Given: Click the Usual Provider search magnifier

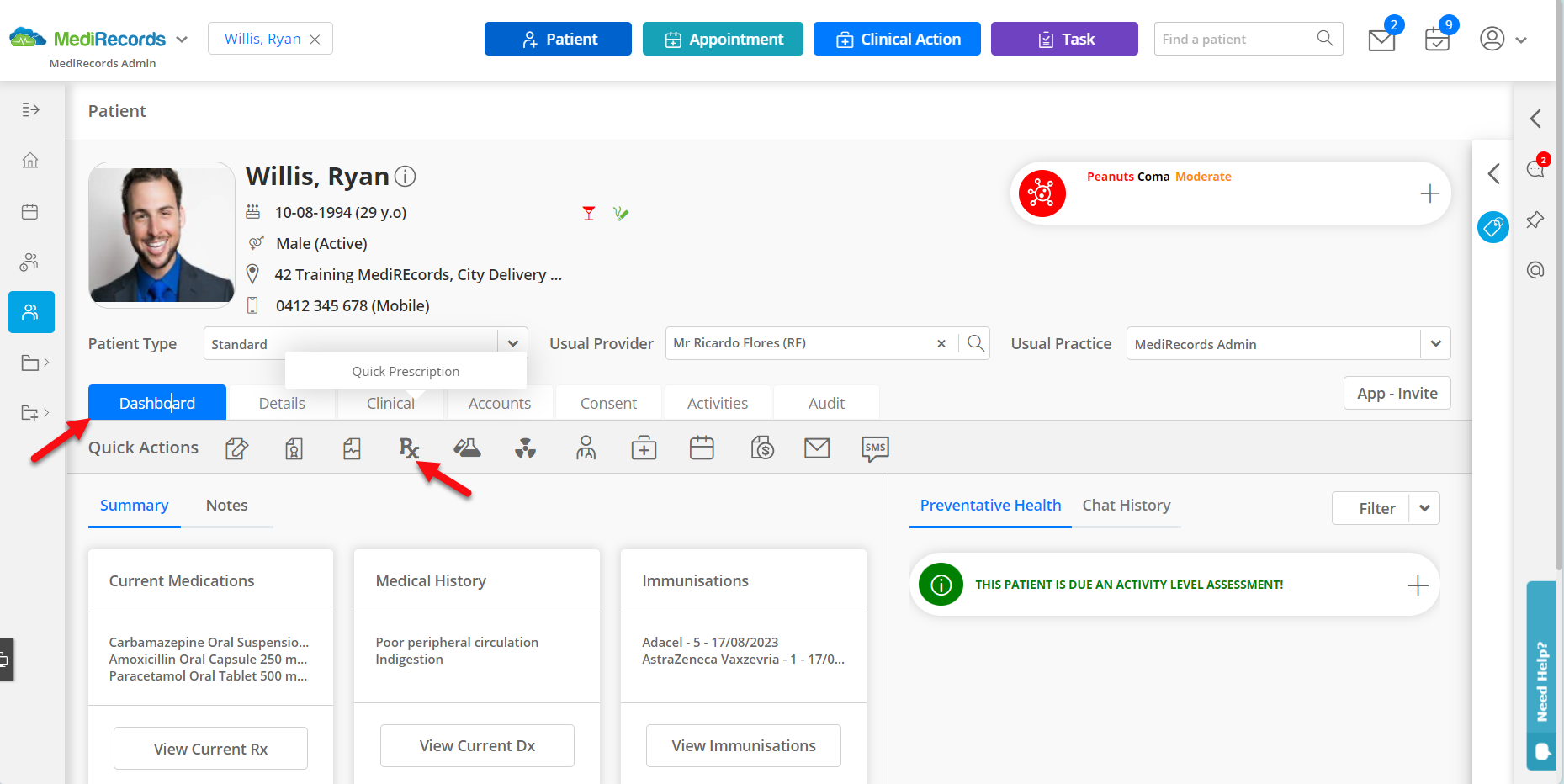Looking at the screenshot, I should pyautogui.click(x=976, y=343).
